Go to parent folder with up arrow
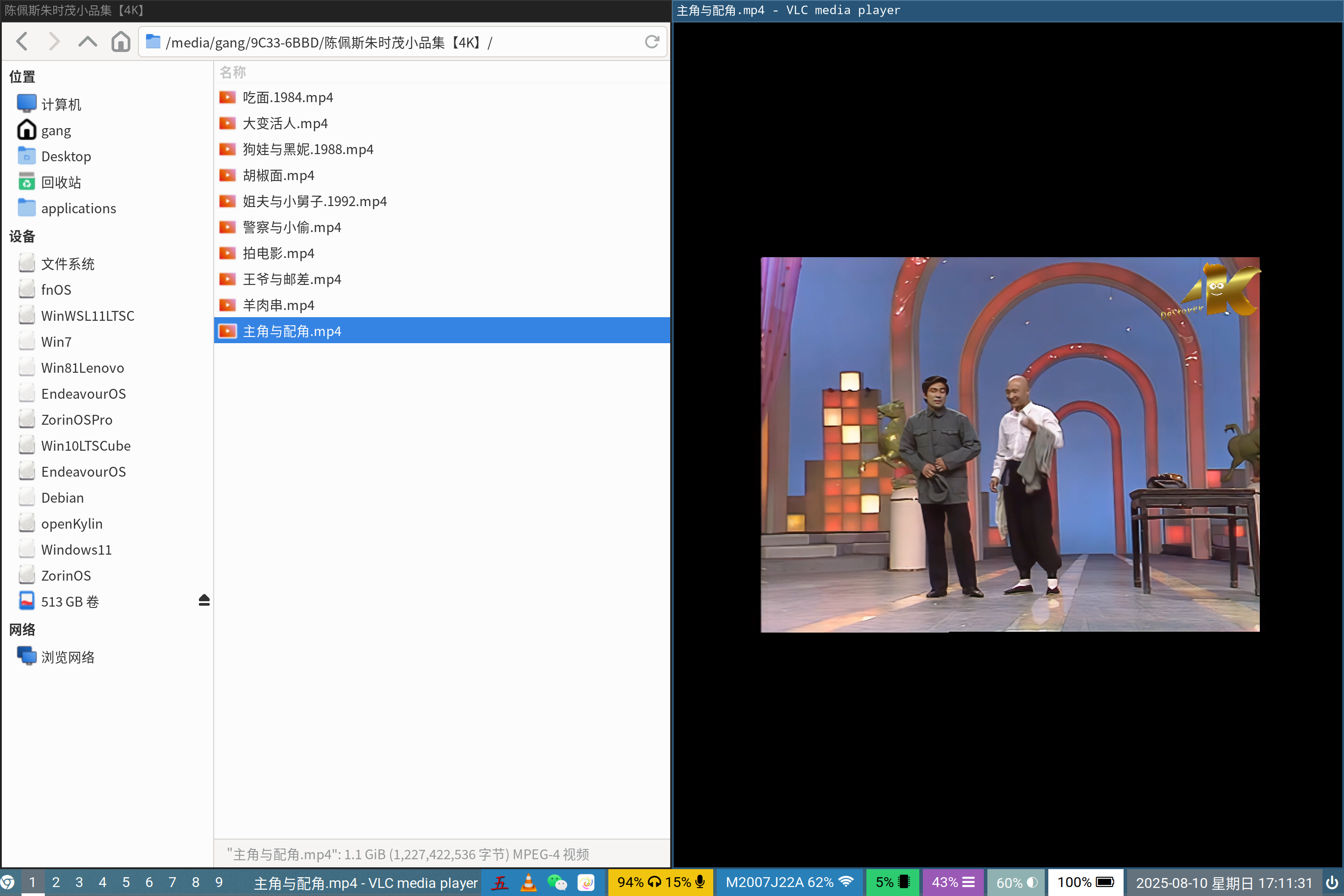This screenshot has height=896, width=1344. (x=87, y=42)
